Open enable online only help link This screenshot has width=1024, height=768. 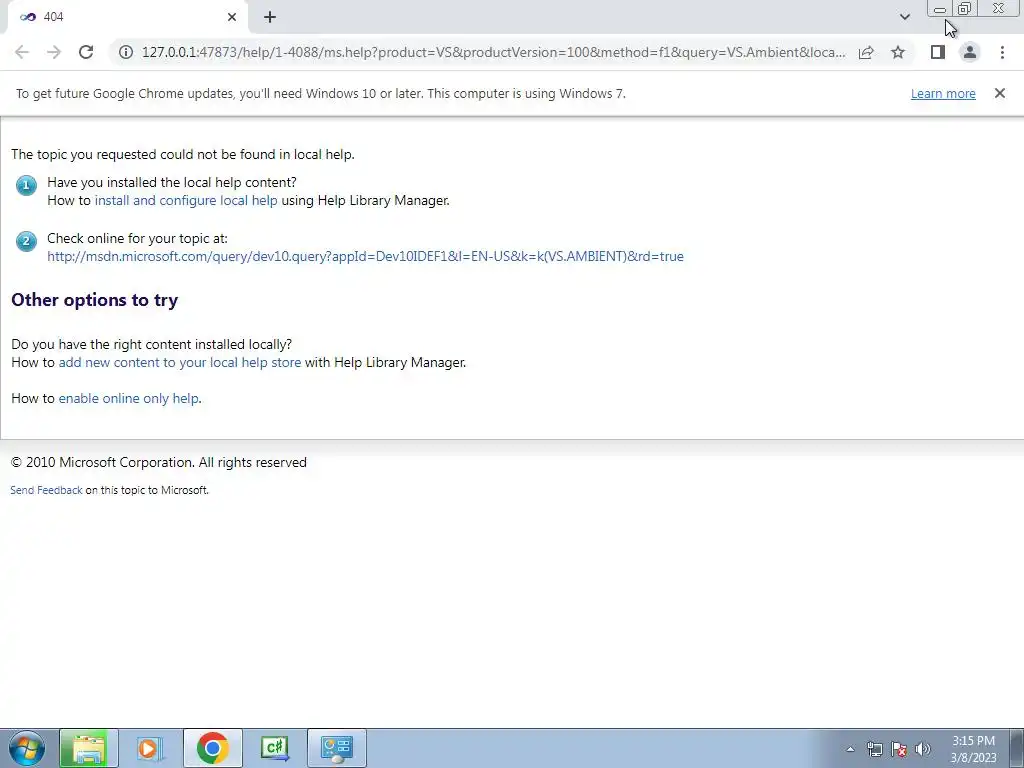[x=129, y=398]
